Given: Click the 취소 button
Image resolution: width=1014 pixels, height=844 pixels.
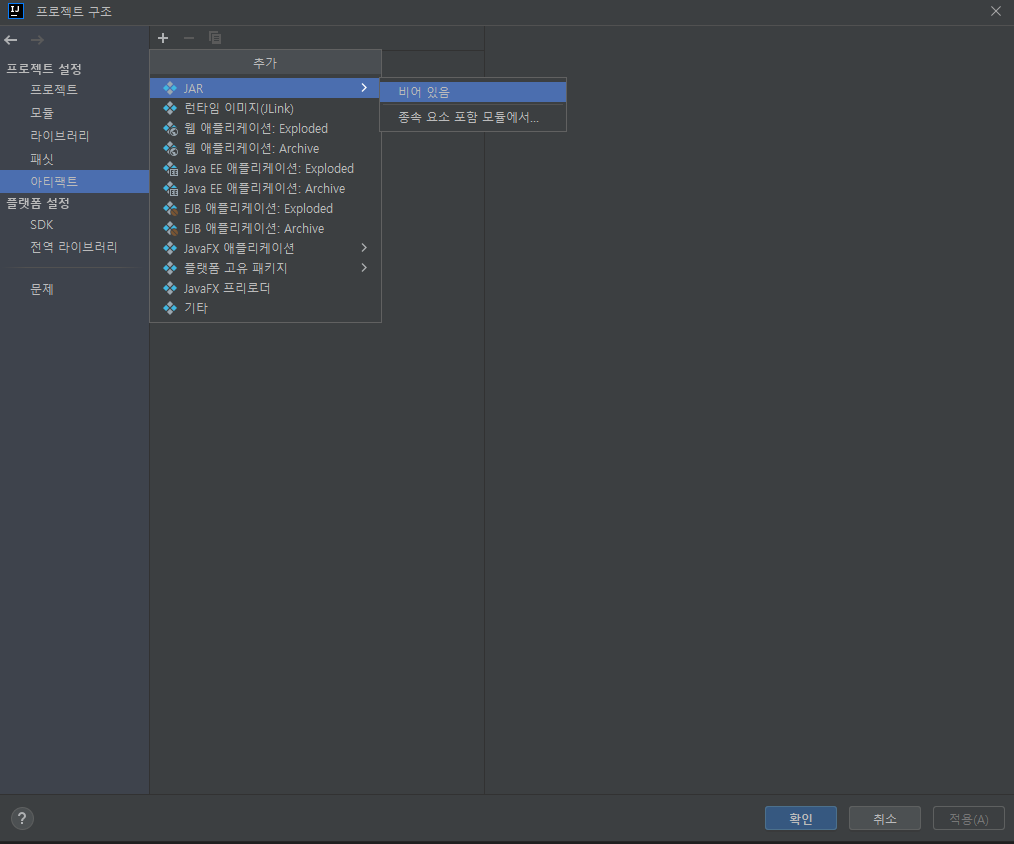Looking at the screenshot, I should pyautogui.click(x=885, y=819).
